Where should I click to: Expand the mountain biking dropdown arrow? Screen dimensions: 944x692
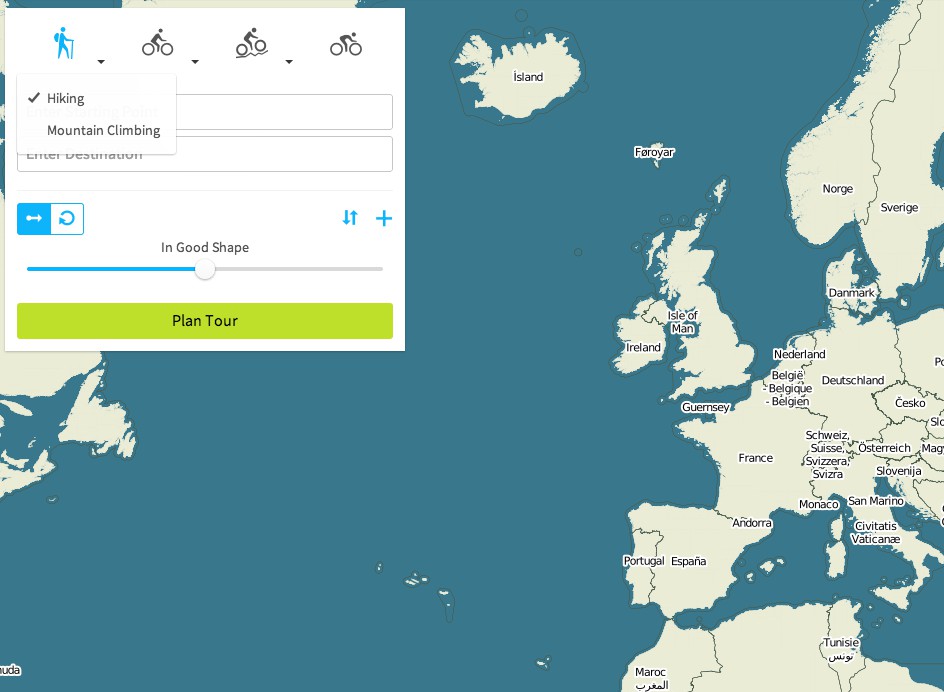click(289, 62)
